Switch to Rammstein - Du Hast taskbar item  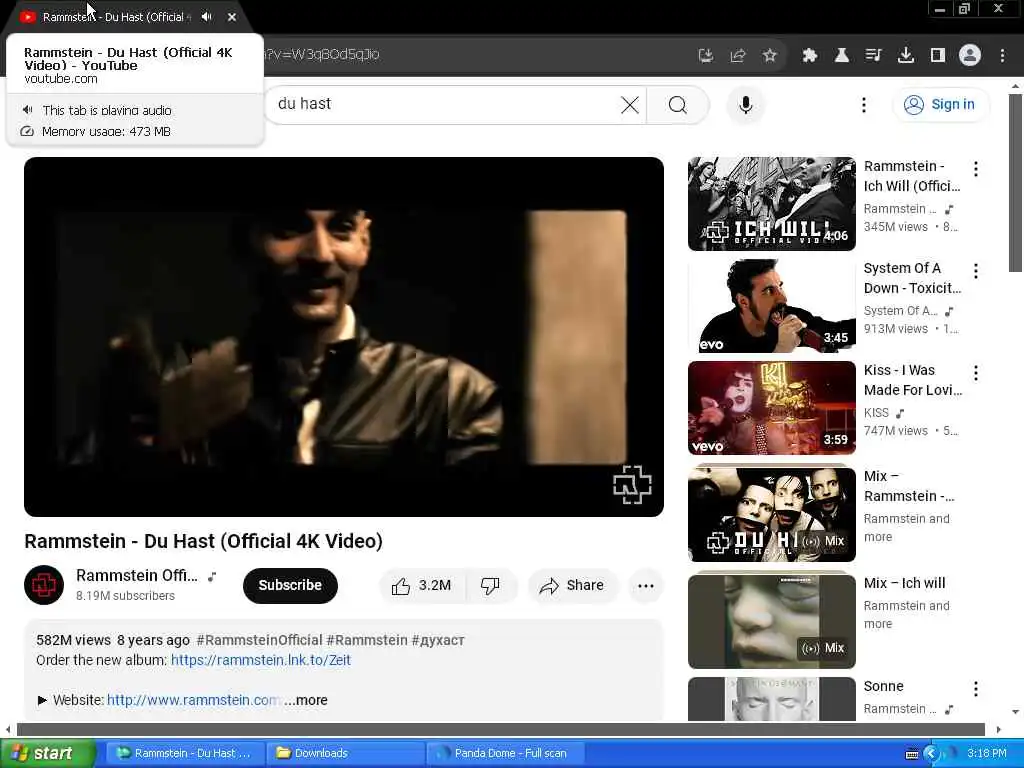point(185,754)
